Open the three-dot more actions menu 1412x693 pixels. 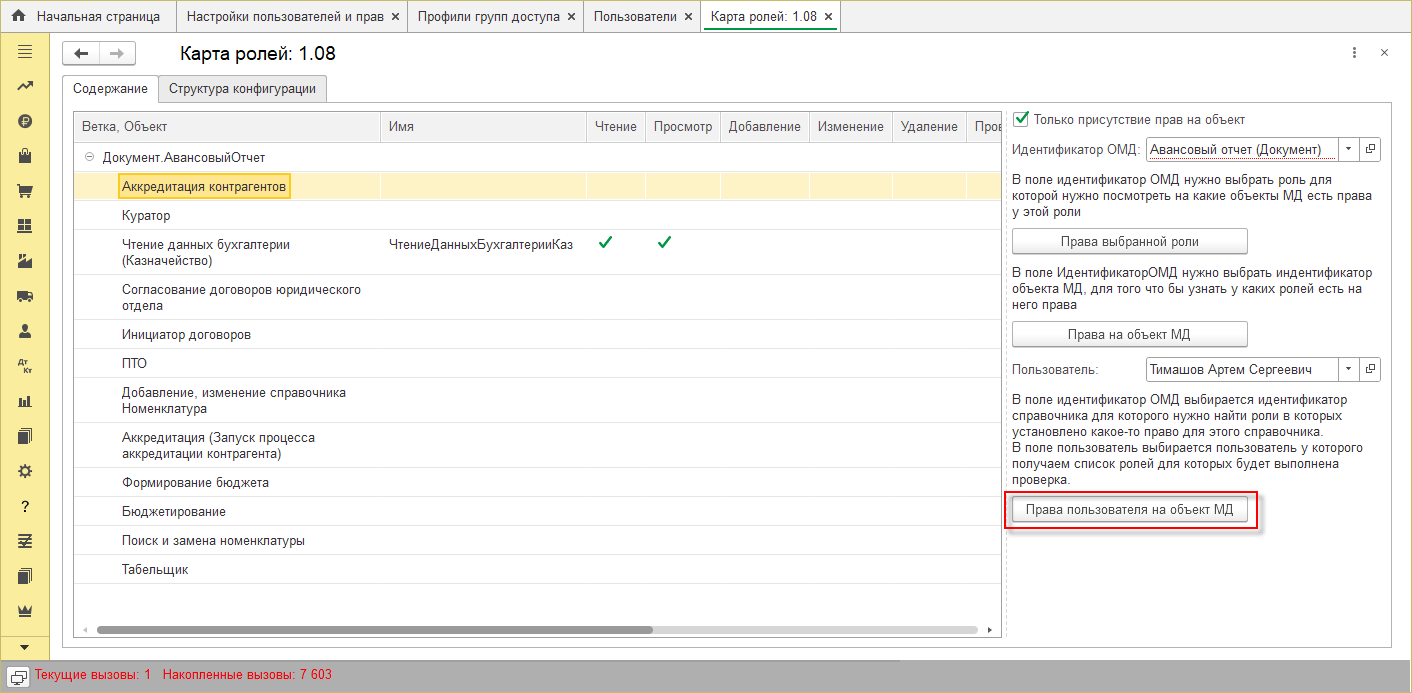click(x=1354, y=53)
